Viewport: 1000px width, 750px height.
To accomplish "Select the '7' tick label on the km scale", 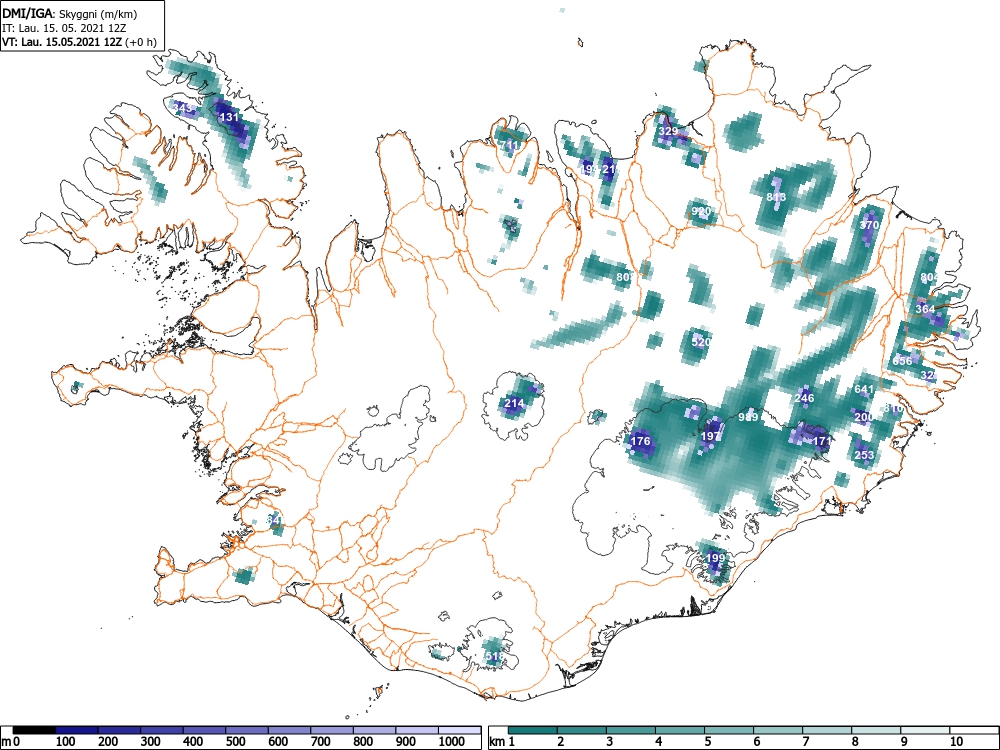I will pyautogui.click(x=805, y=741).
